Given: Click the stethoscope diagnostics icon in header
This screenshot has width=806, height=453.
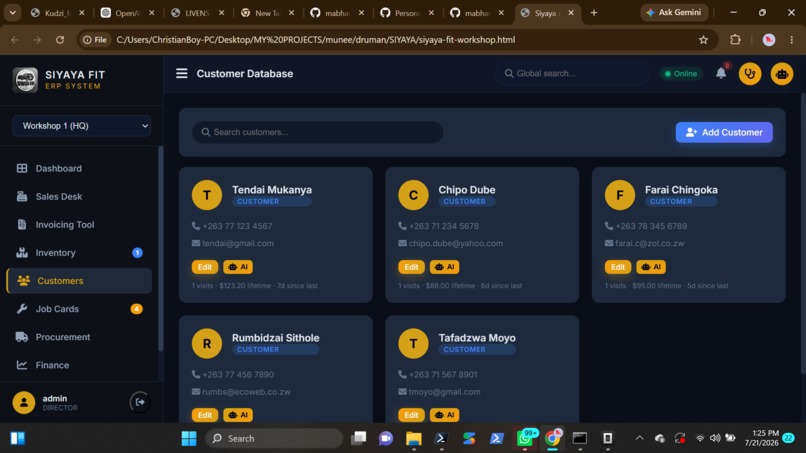Looking at the screenshot, I should pyautogui.click(x=750, y=74).
